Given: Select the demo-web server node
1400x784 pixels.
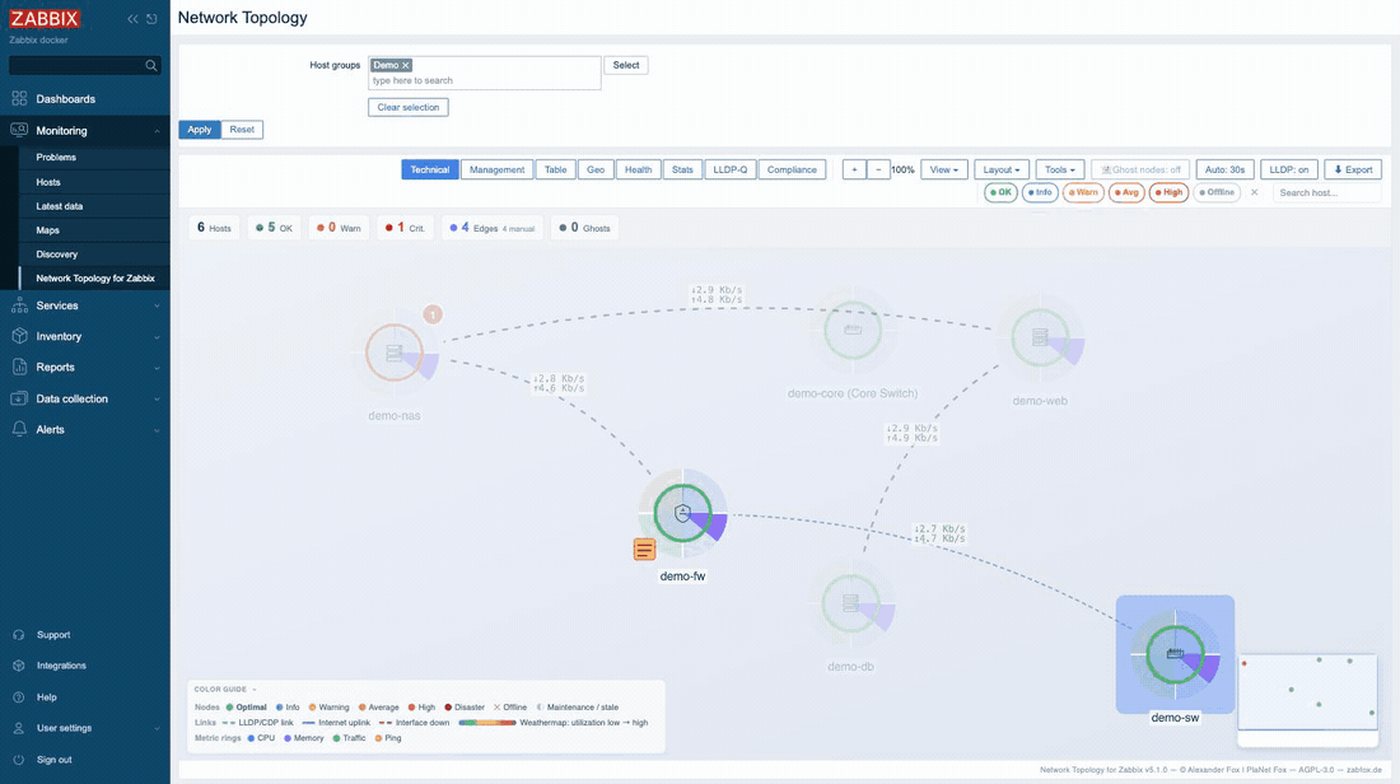Looking at the screenshot, I should click(1040, 337).
